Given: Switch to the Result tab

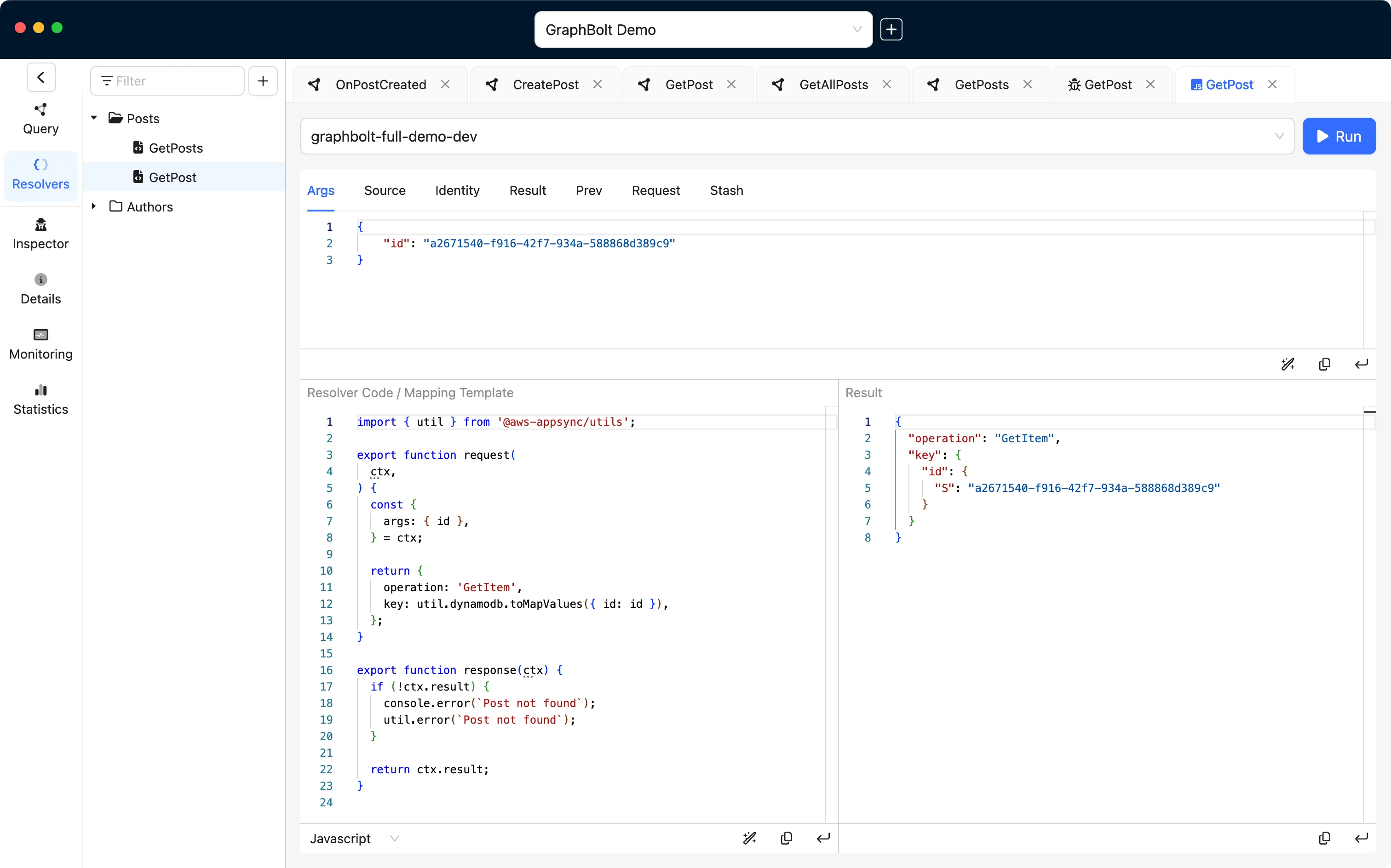Looking at the screenshot, I should (527, 191).
